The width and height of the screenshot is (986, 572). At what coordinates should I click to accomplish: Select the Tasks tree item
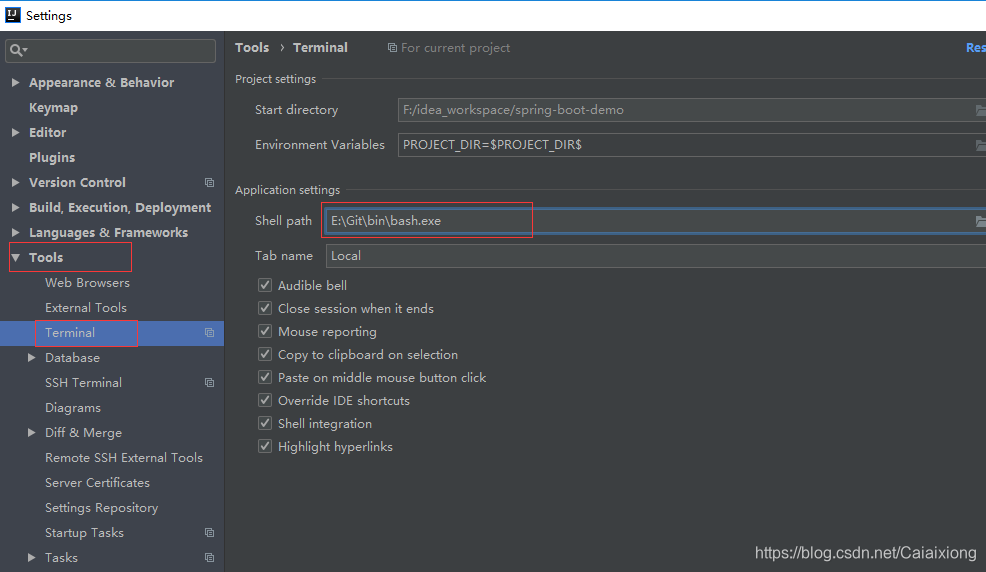62,558
